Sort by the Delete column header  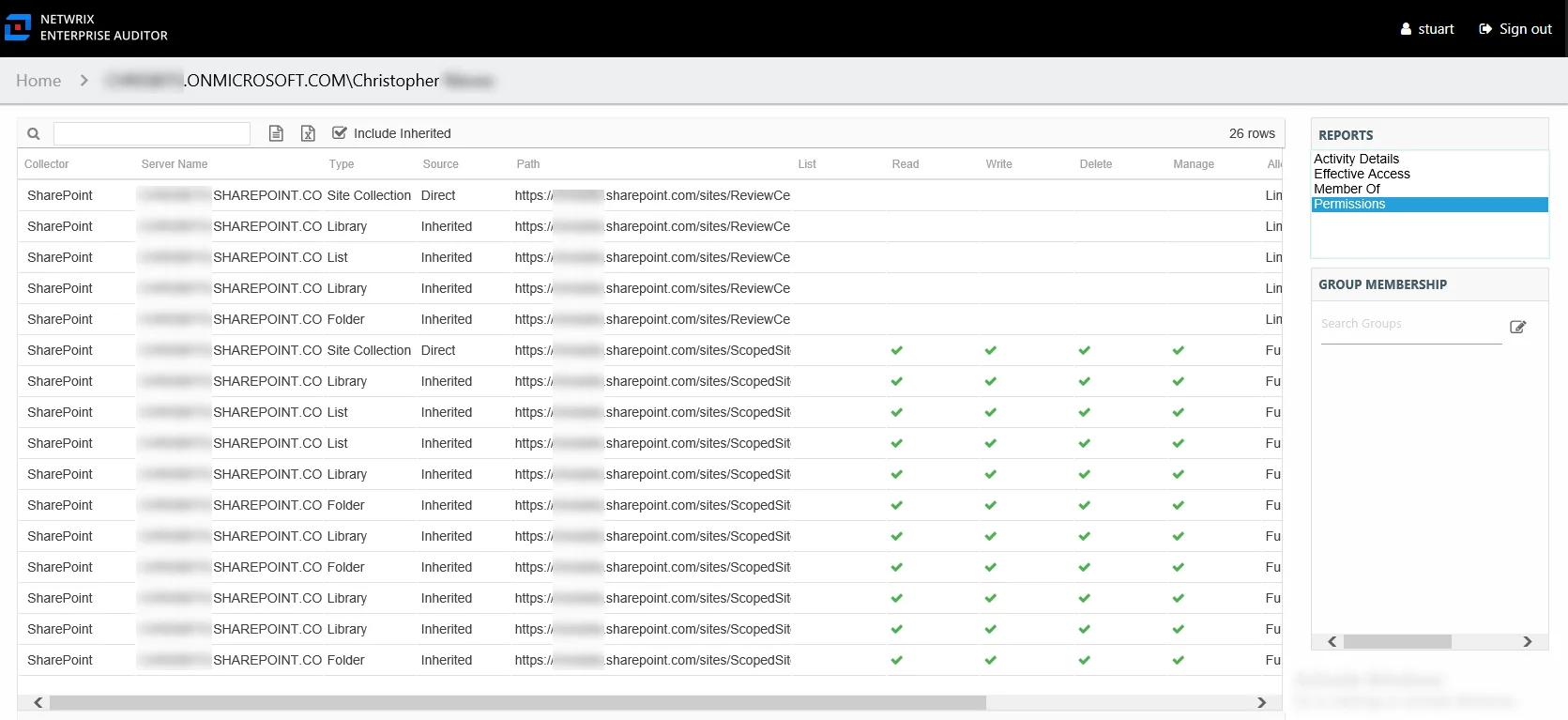tap(1096, 164)
